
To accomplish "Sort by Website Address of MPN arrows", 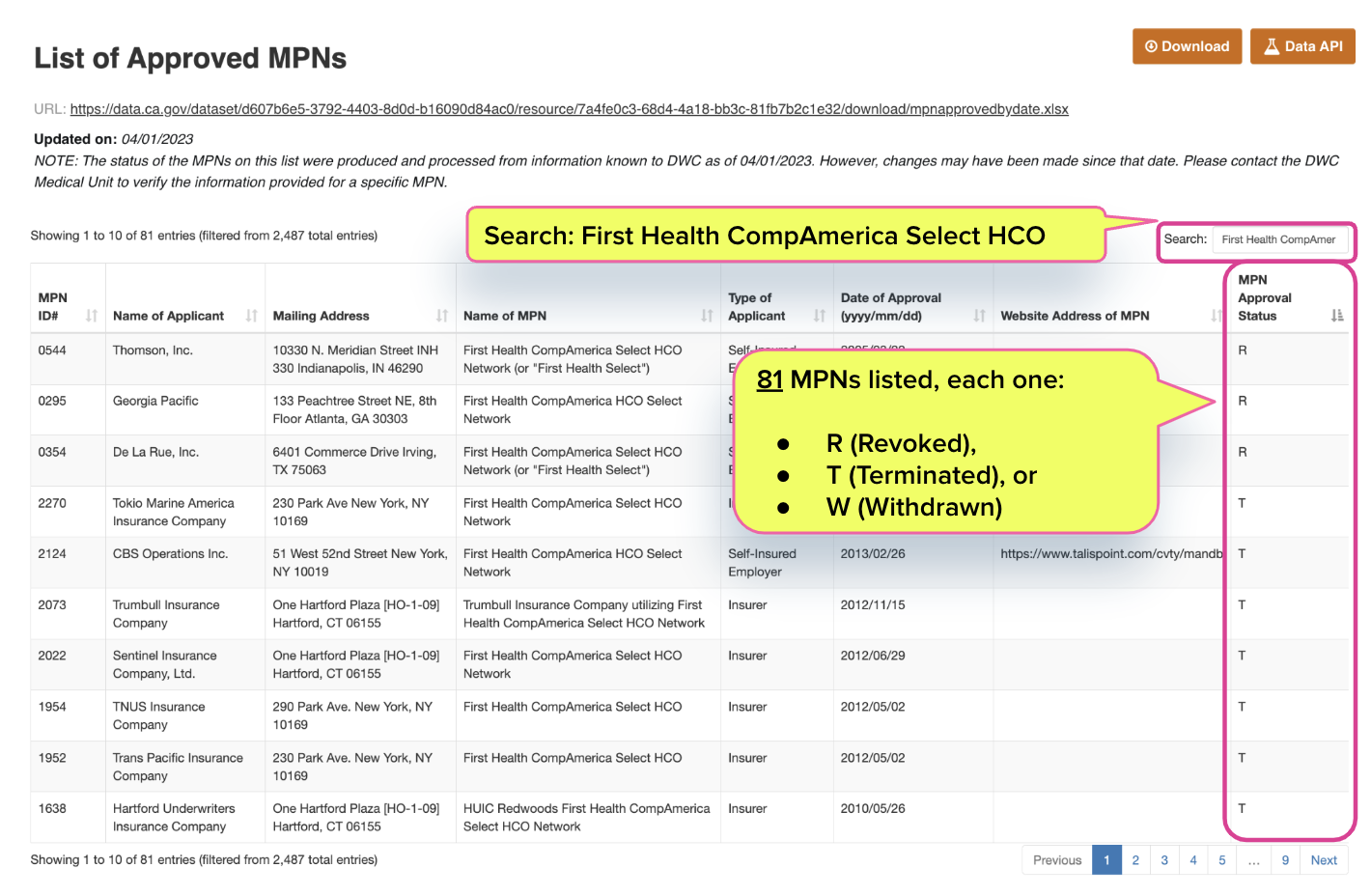I will coord(1216,316).
